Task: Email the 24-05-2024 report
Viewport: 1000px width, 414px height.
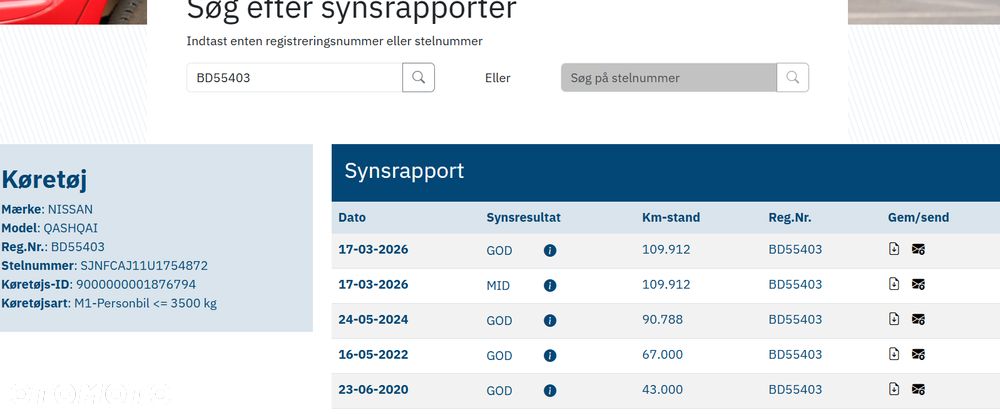Action: (918, 319)
